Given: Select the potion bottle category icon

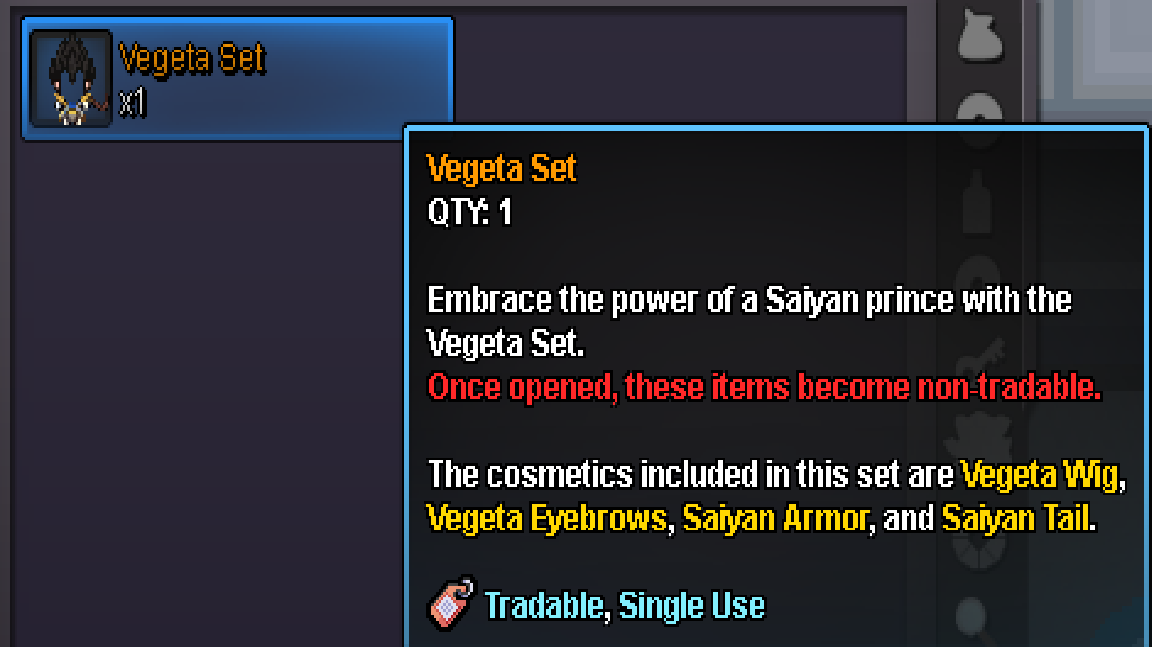Looking at the screenshot, I should coord(978,204).
